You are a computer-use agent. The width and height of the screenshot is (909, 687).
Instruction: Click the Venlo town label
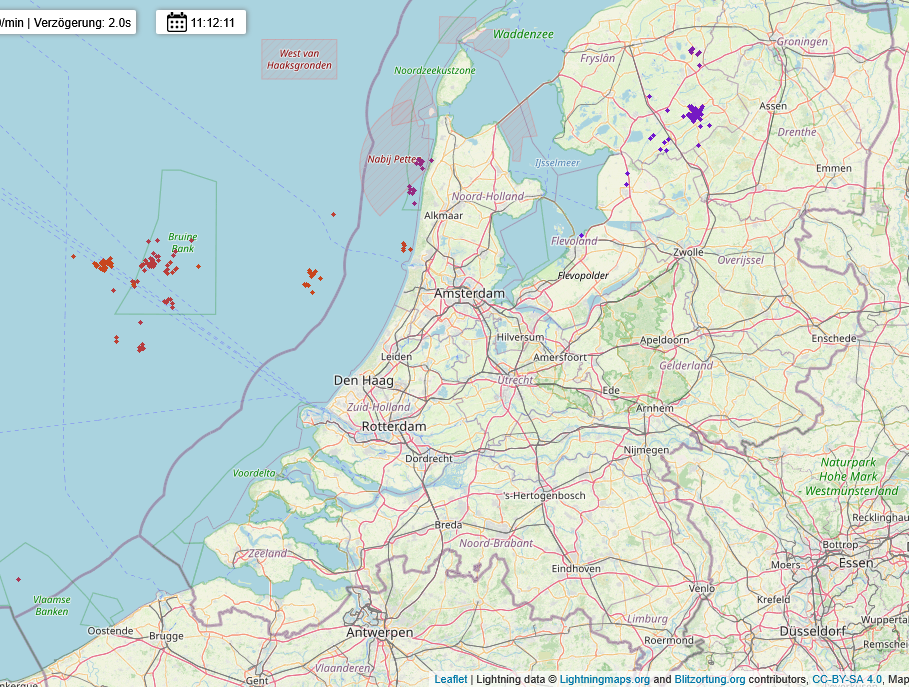(702, 588)
